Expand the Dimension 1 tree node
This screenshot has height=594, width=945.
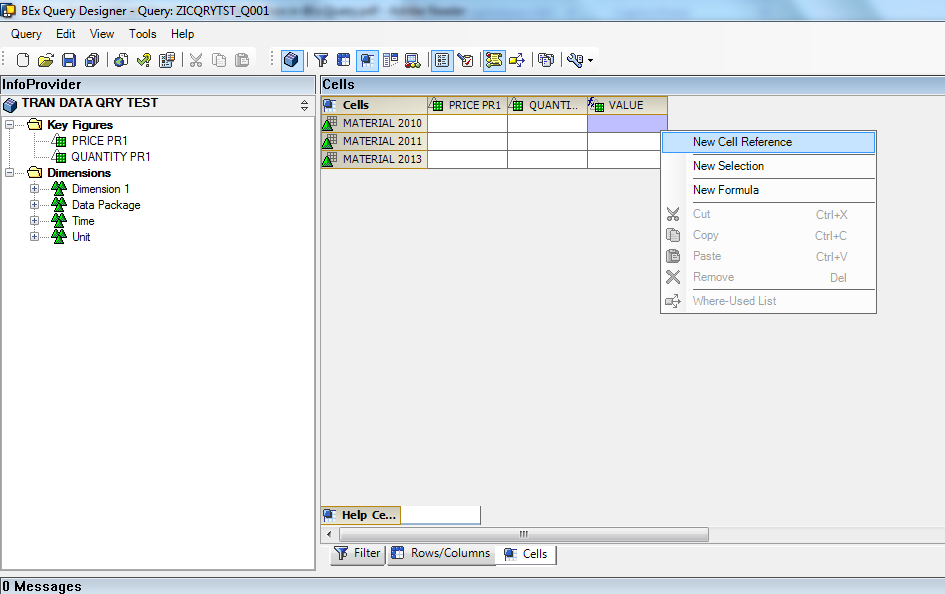pos(34,188)
